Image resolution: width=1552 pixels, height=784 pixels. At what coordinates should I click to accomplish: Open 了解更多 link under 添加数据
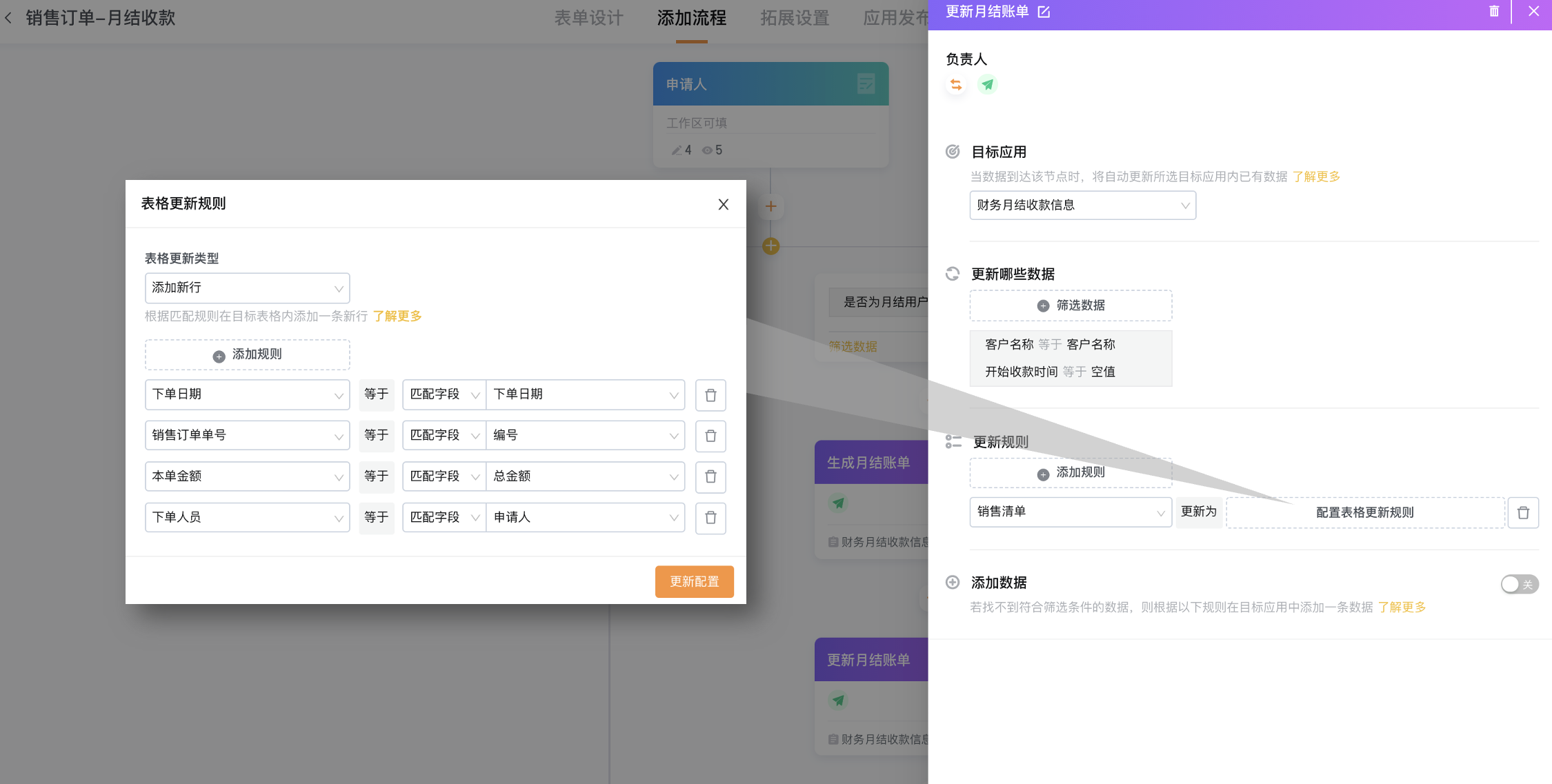tap(1402, 607)
